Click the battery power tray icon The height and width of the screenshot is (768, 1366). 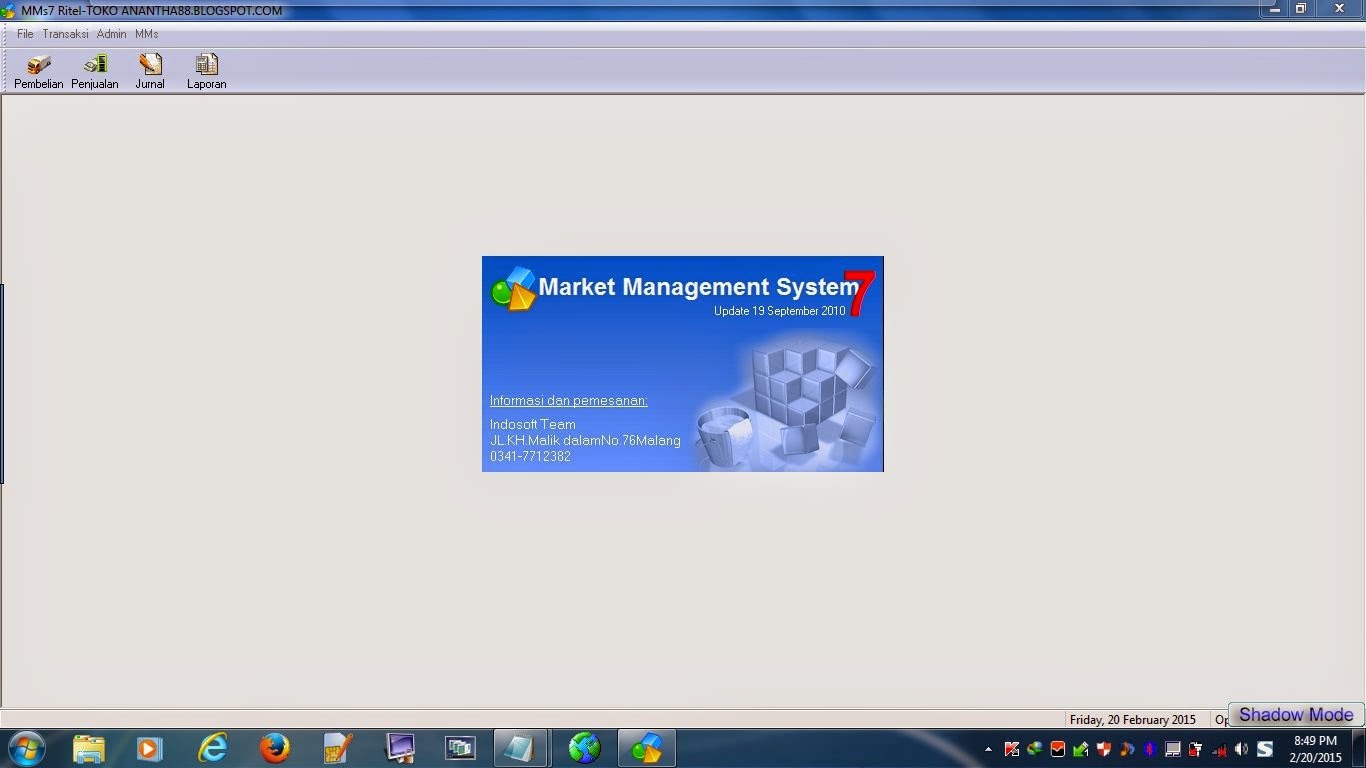[x=1195, y=749]
